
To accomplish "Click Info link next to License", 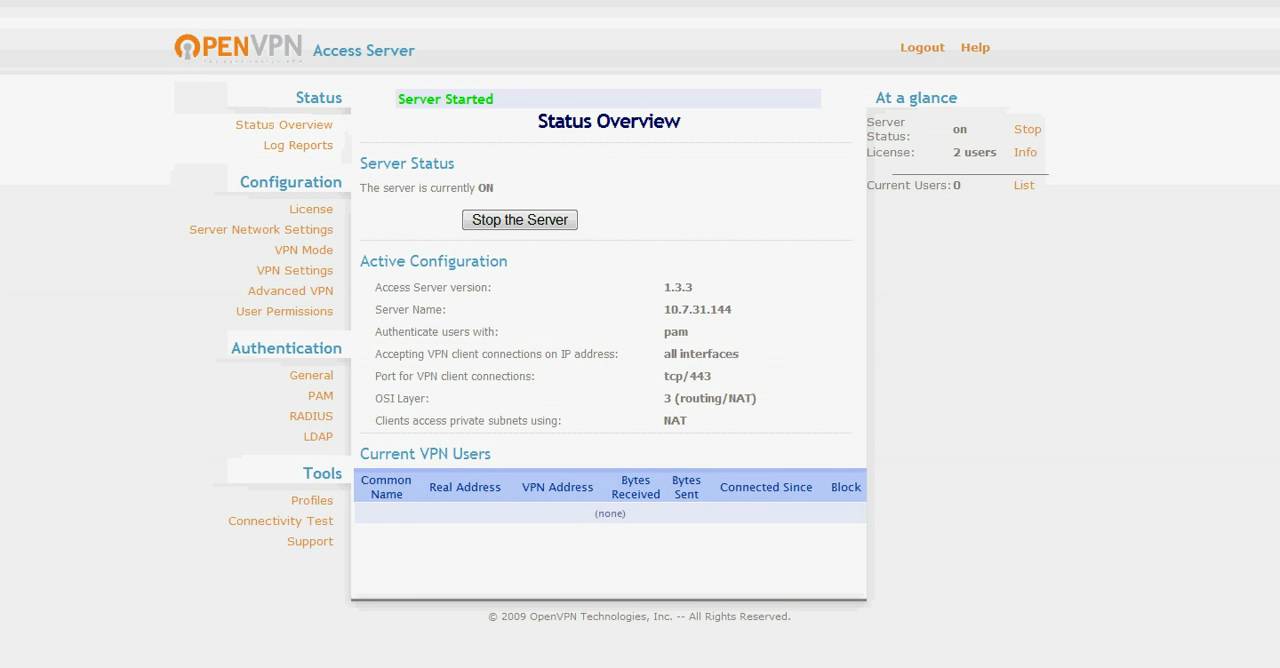I will [x=1025, y=152].
